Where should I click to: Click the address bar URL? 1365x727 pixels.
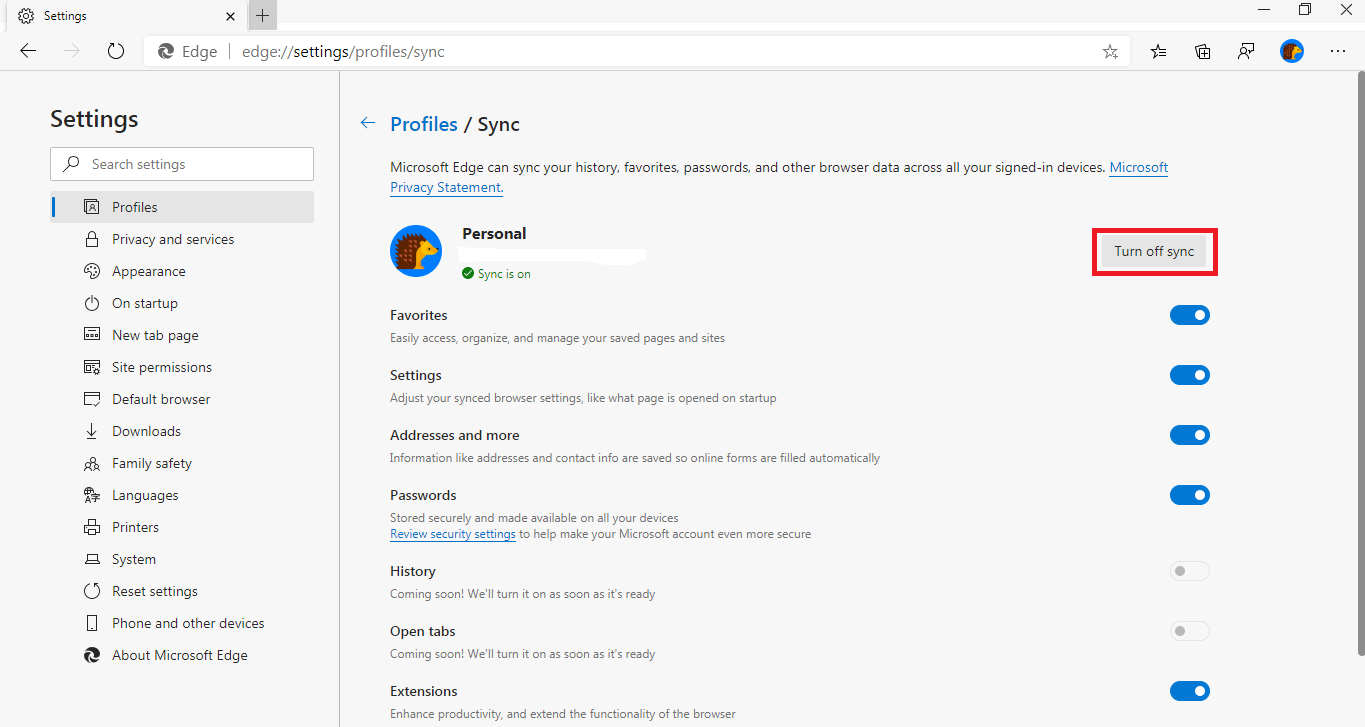click(x=343, y=52)
